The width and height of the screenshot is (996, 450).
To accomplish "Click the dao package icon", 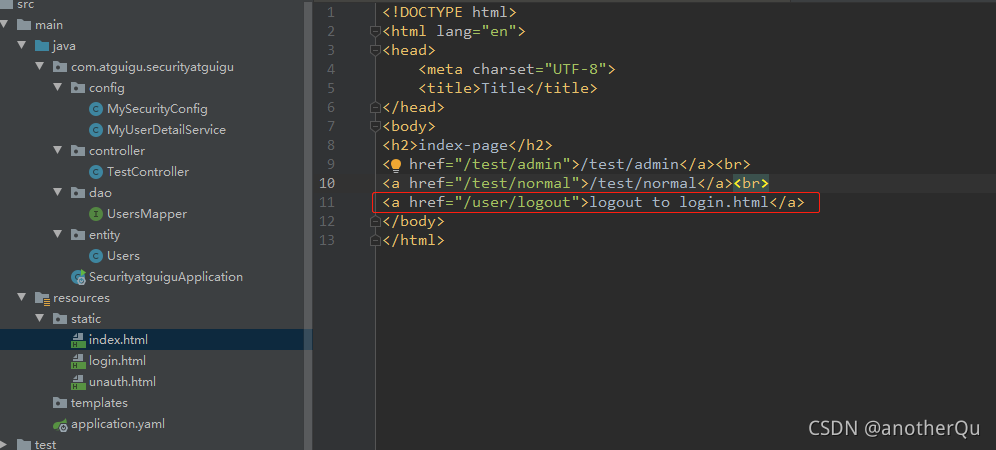I will (77, 193).
